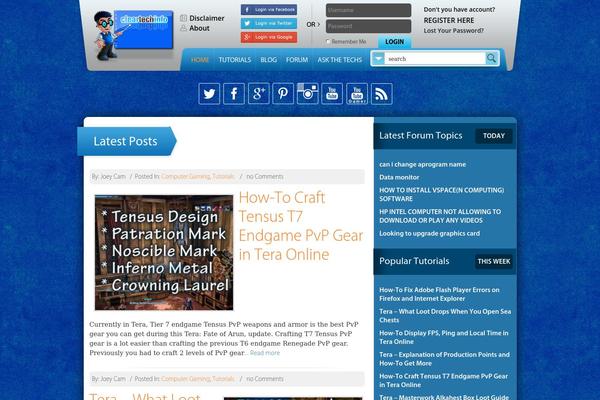
Task: Log in via Google button
Action: (x=269, y=37)
